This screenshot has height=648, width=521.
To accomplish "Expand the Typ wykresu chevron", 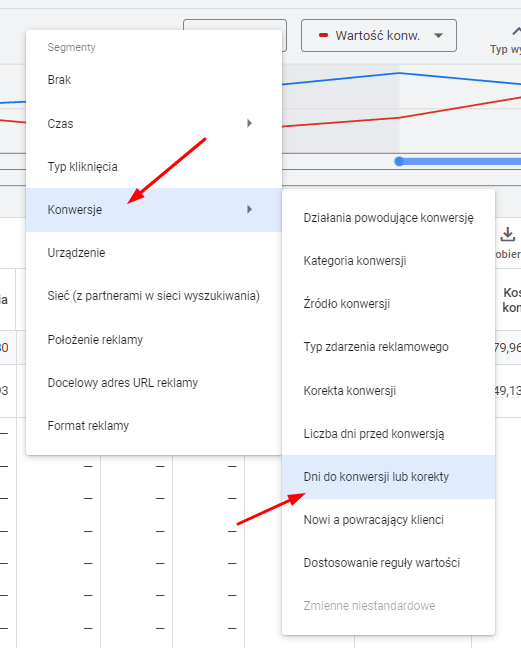I will 516,31.
